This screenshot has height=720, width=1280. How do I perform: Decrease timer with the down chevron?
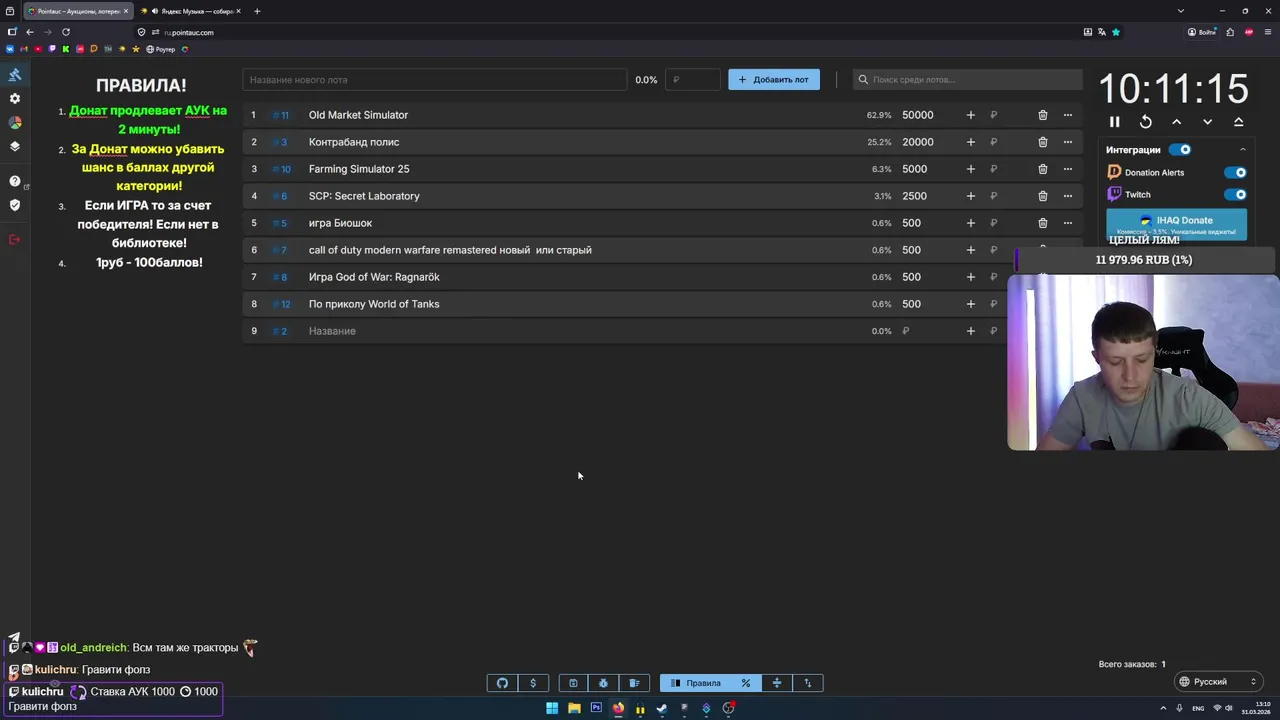pyautogui.click(x=1208, y=122)
